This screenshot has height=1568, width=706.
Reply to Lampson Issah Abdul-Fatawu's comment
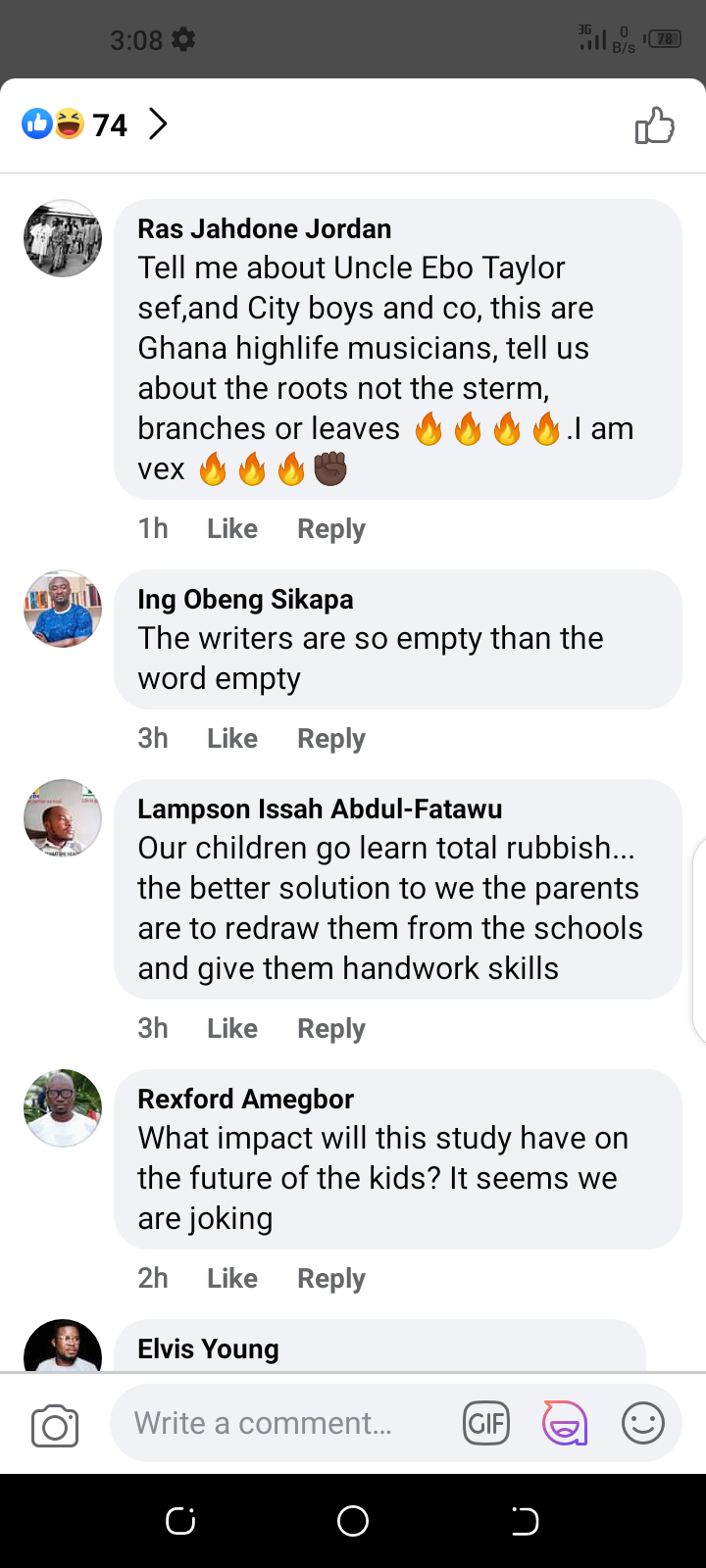click(x=331, y=1029)
